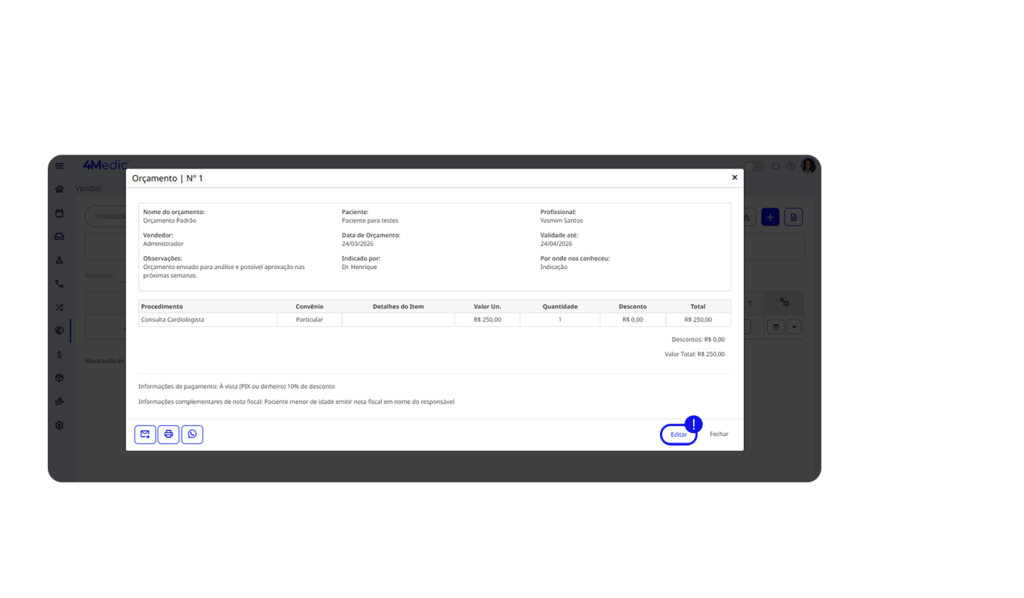Print the budget using printer icon

click(168, 434)
